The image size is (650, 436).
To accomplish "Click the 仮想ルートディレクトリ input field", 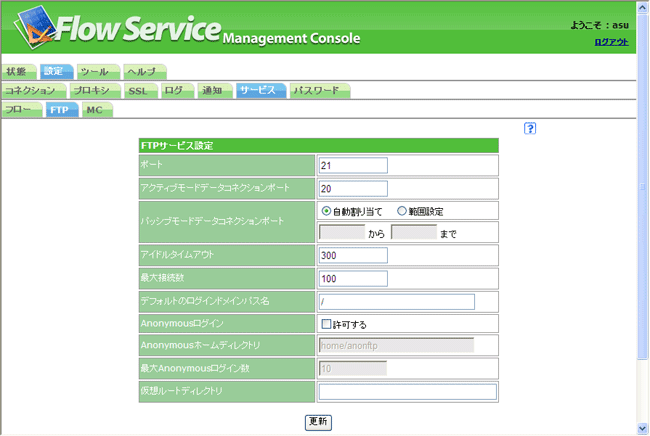I will [x=407, y=392].
